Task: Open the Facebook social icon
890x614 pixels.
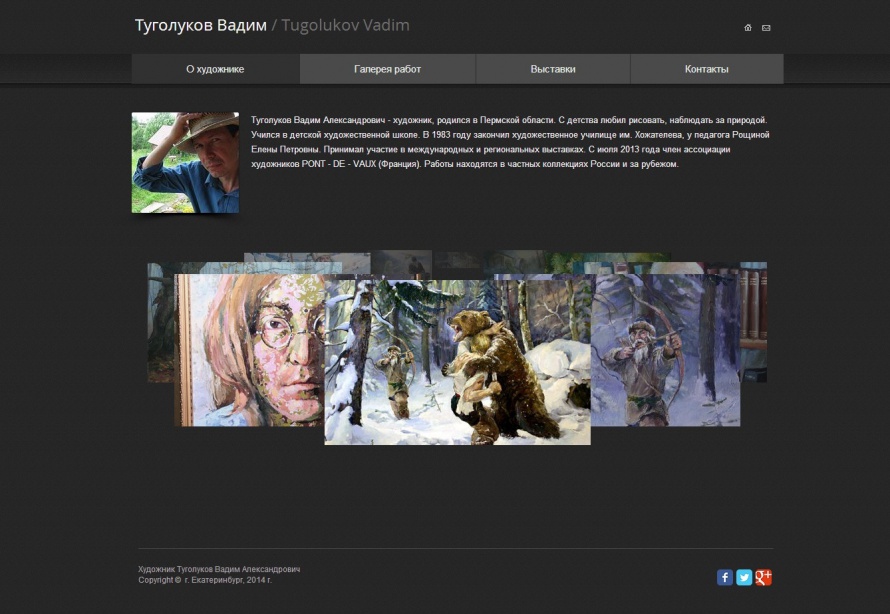Action: (x=725, y=577)
